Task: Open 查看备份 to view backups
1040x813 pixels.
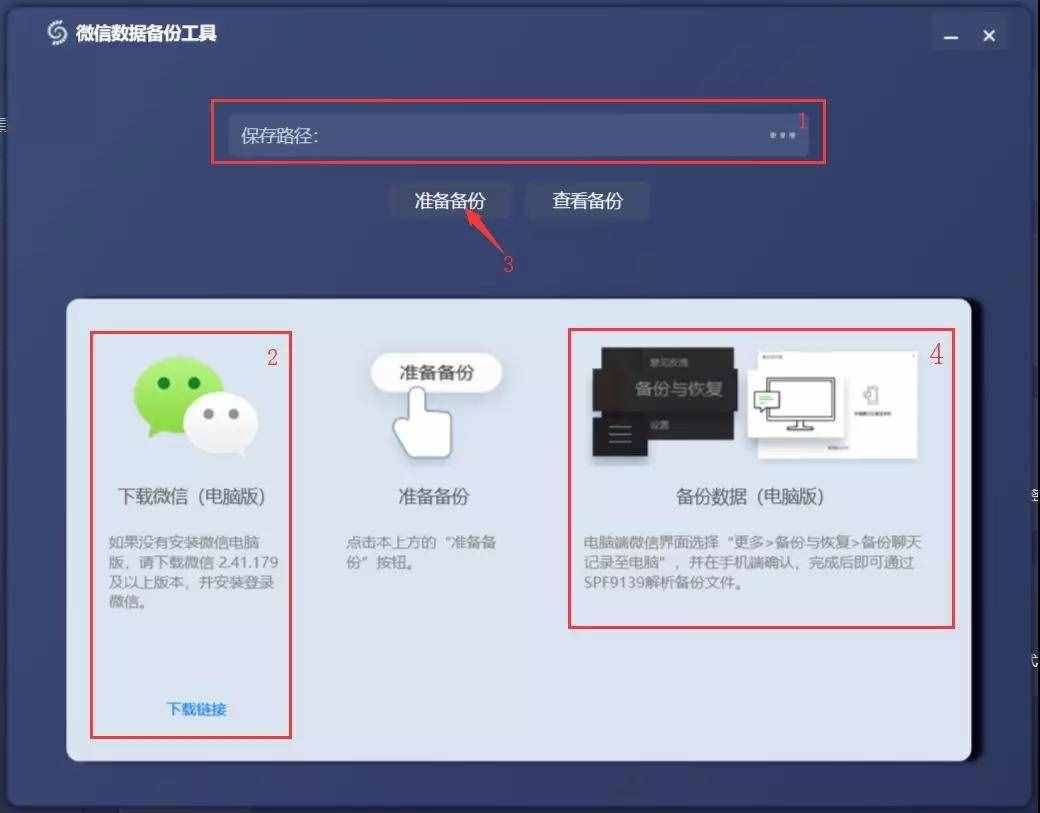Action: (587, 200)
